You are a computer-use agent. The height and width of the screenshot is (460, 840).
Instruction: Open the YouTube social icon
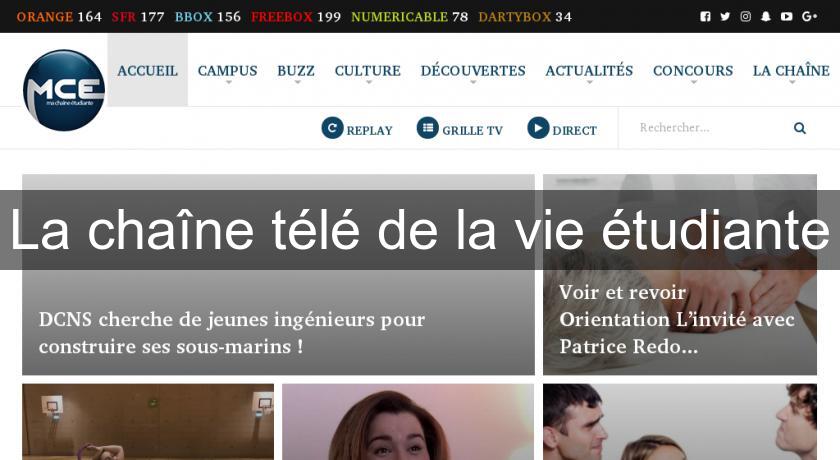786,17
